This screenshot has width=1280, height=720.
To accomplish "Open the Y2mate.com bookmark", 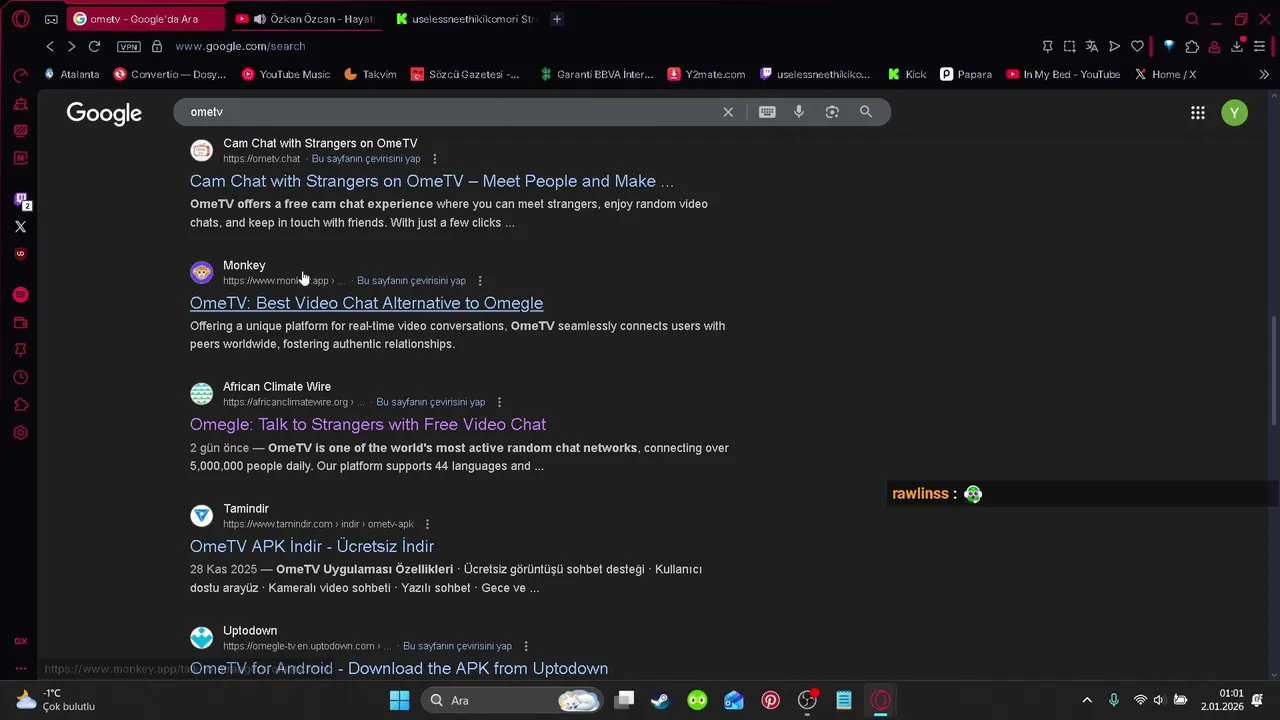I will (706, 74).
